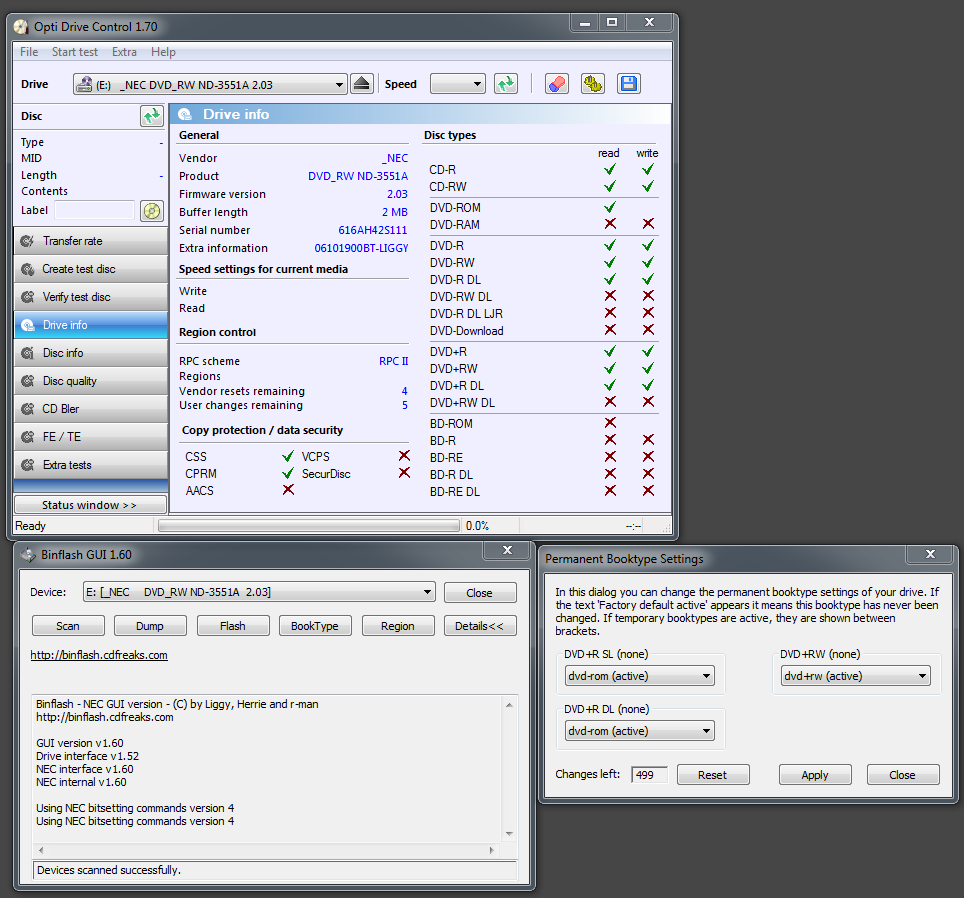Image resolution: width=964 pixels, height=898 pixels.
Task: Expand the Drive selection dropdown
Action: point(339,85)
